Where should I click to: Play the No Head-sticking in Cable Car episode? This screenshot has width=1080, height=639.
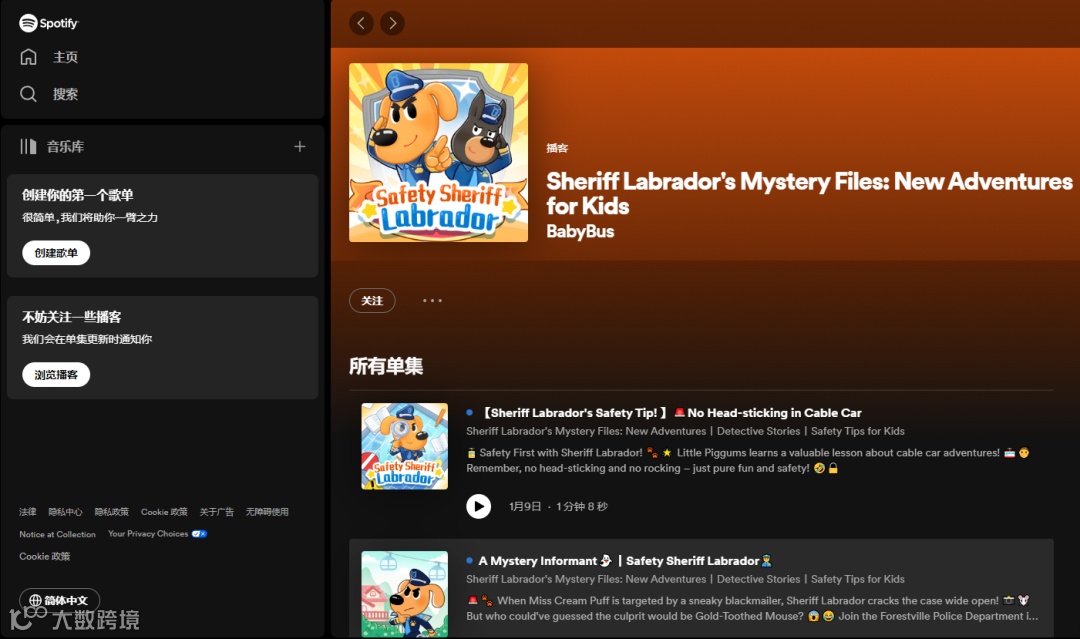pos(479,506)
